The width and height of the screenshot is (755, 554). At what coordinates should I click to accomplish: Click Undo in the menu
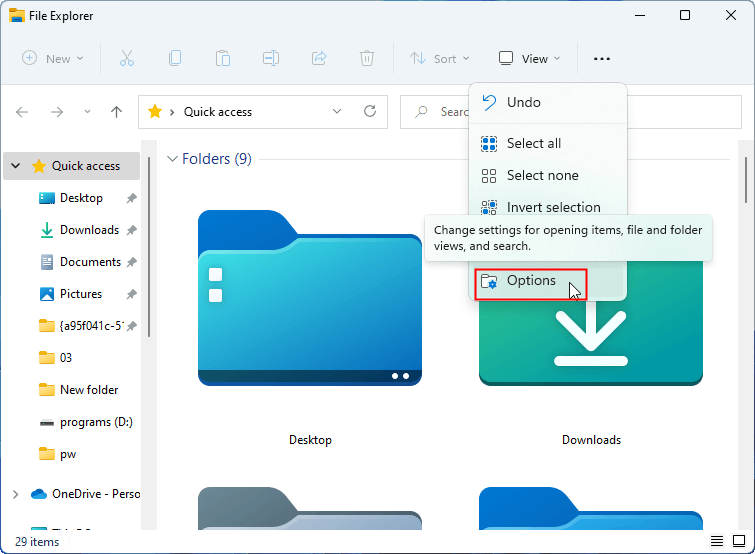548,103
